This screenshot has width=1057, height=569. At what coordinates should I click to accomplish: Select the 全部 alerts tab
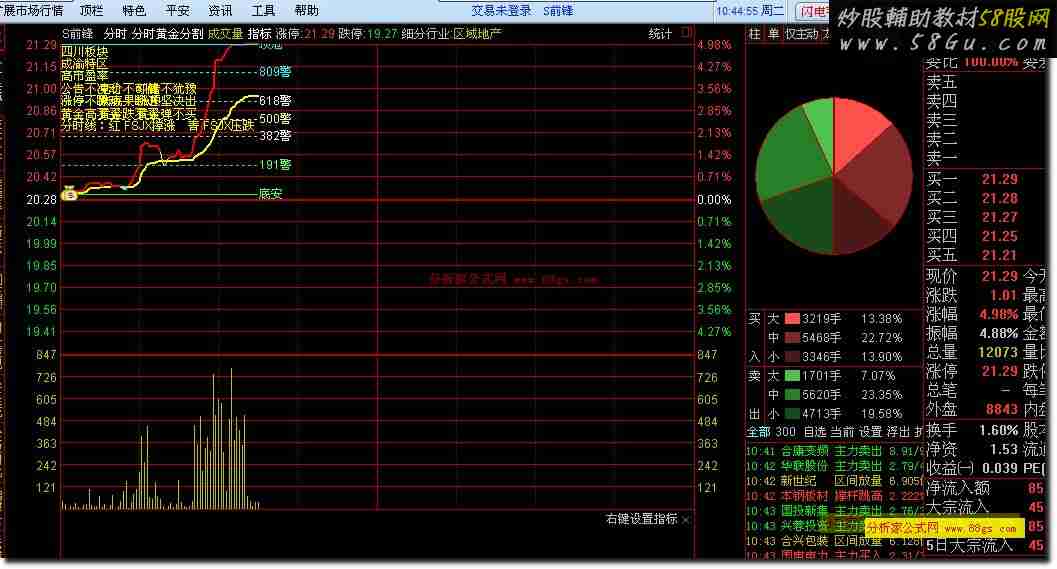(x=758, y=431)
